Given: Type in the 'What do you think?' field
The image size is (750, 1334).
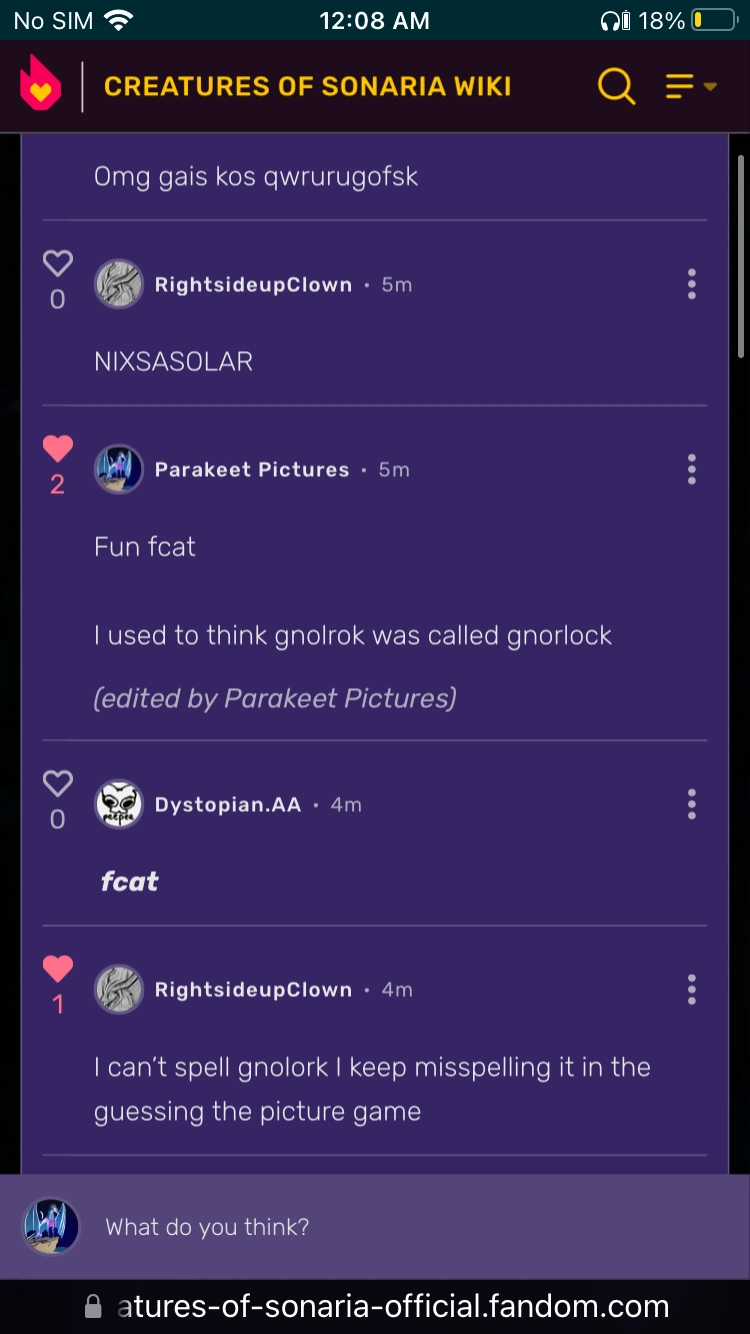Looking at the screenshot, I should point(400,1227).
